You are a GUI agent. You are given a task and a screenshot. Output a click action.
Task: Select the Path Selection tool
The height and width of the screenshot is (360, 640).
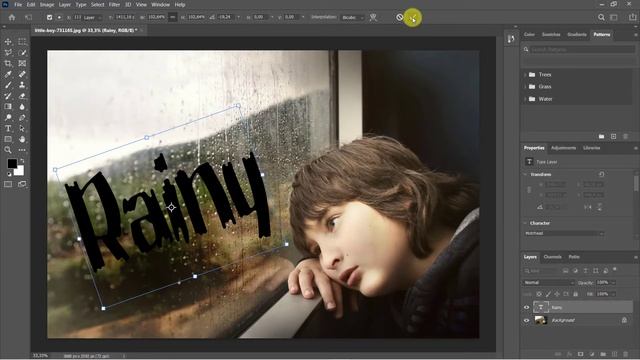22,129
